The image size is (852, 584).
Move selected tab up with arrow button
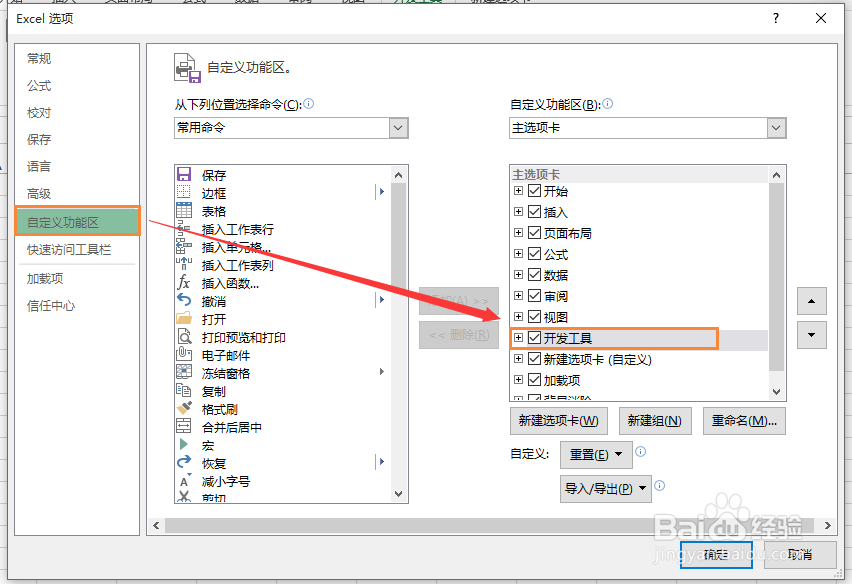tap(811, 301)
